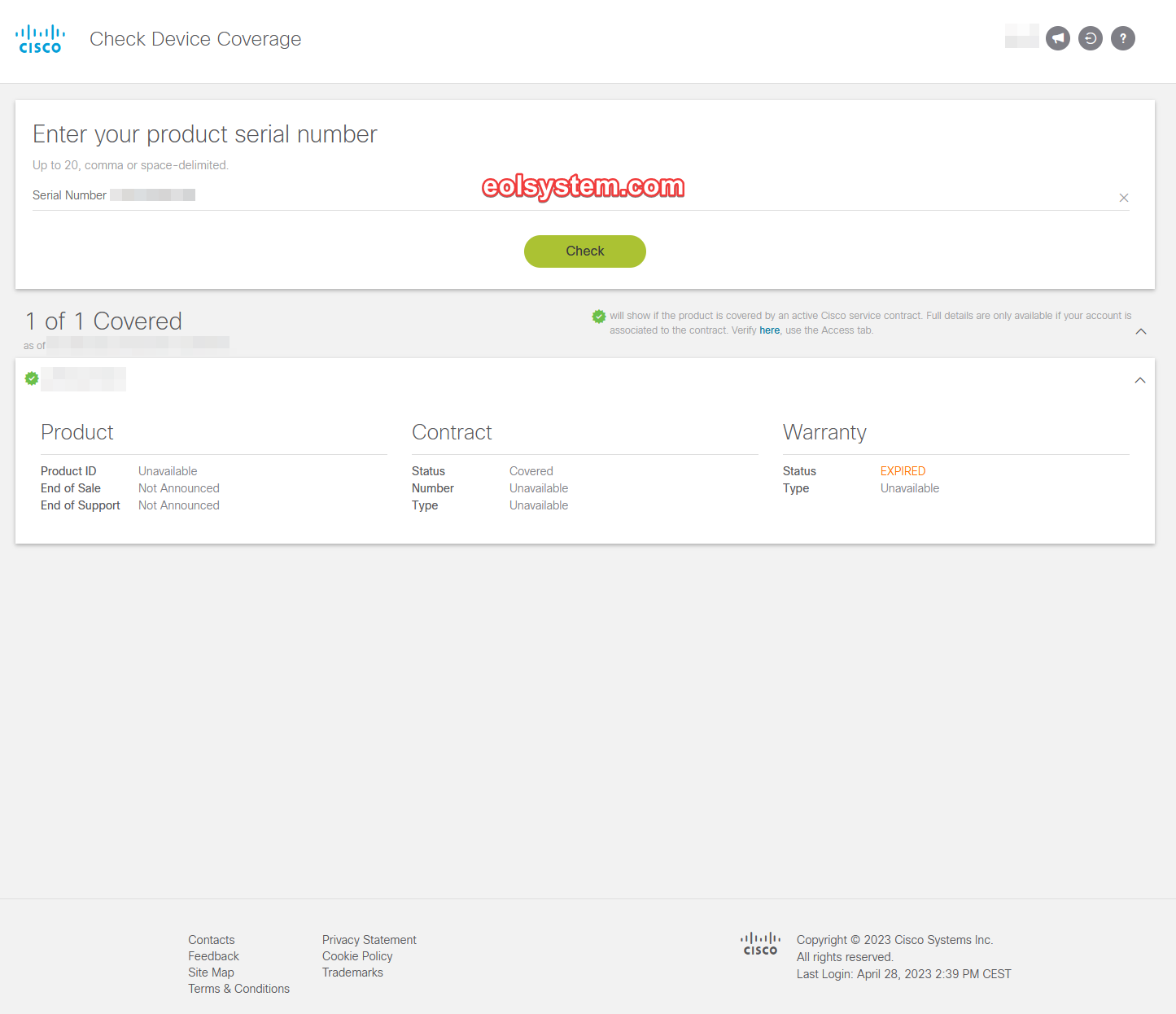Open the help question mark icon
The image size is (1176, 1014).
[1123, 38]
